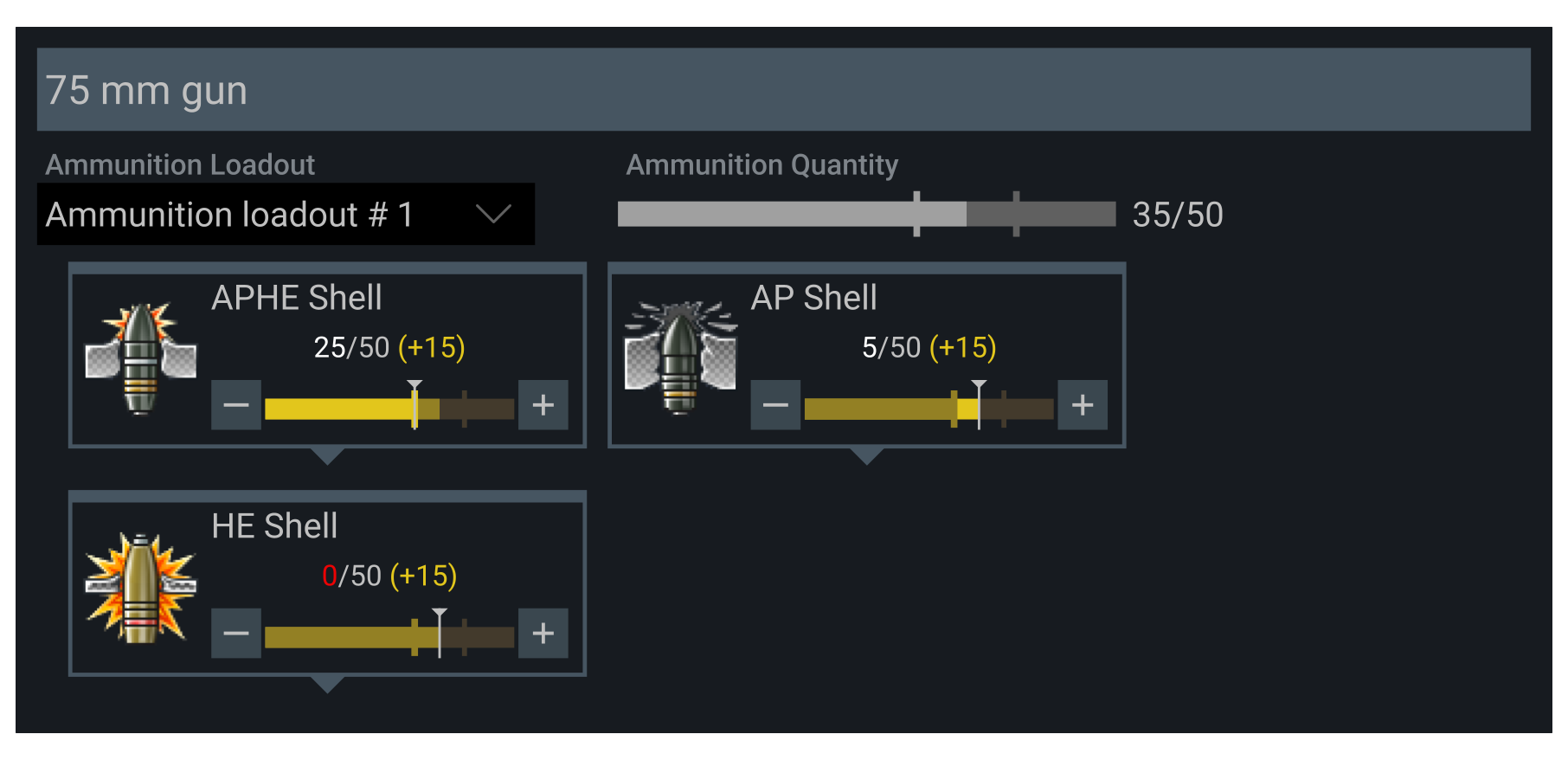1568x760 pixels.
Task: Set the Ammunition Quantity slider bar
Action: [x=866, y=214]
